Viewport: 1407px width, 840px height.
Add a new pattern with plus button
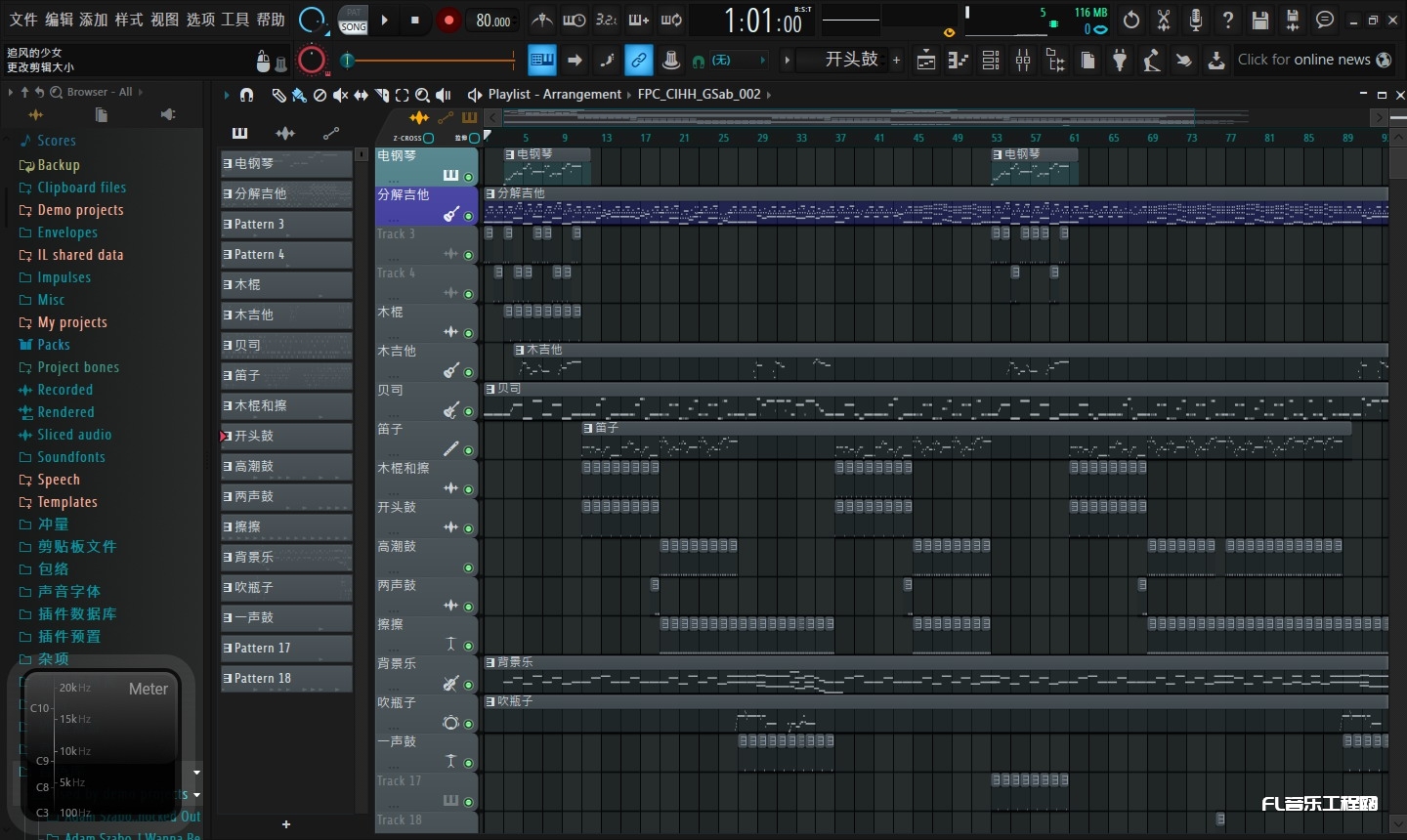pyautogui.click(x=897, y=61)
